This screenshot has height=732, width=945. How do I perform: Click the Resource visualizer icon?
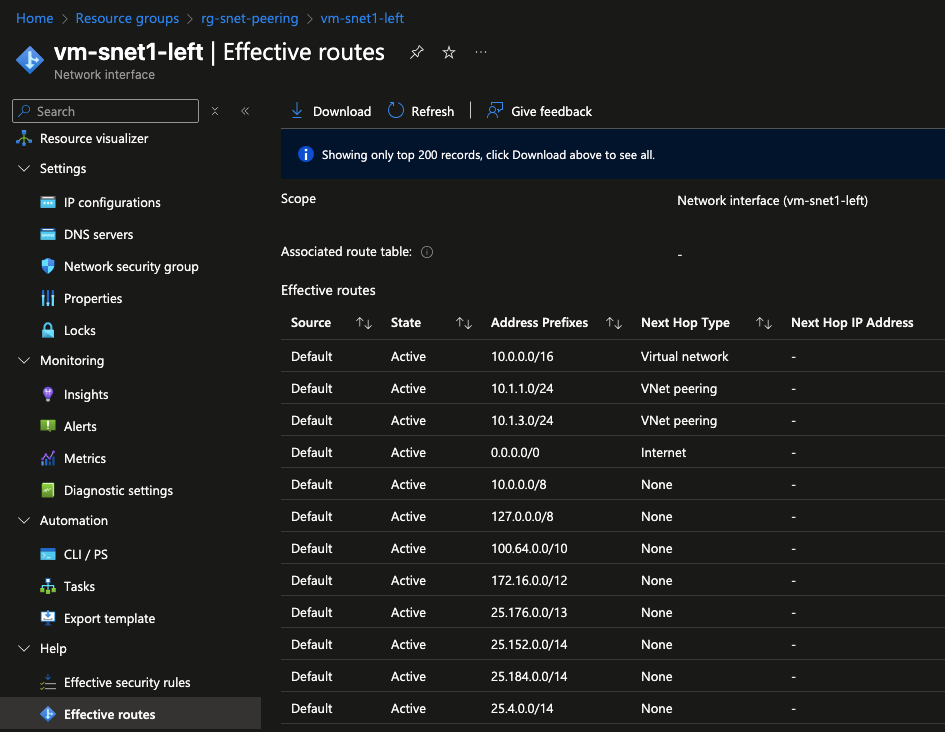click(x=24, y=138)
